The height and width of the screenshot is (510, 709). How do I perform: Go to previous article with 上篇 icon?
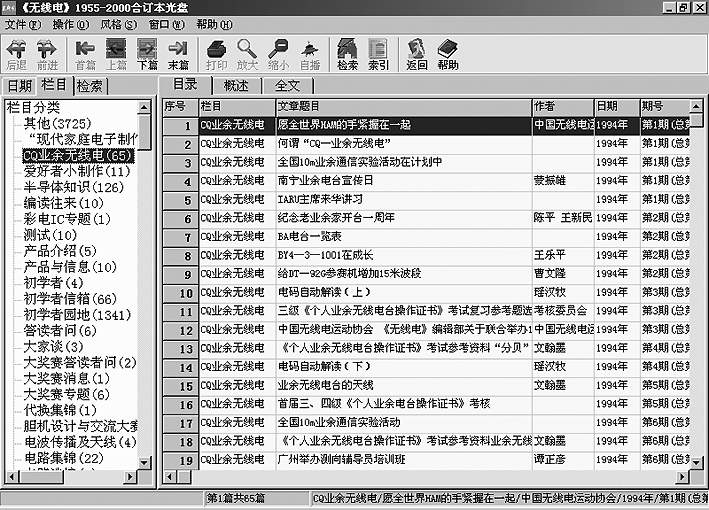(x=116, y=54)
